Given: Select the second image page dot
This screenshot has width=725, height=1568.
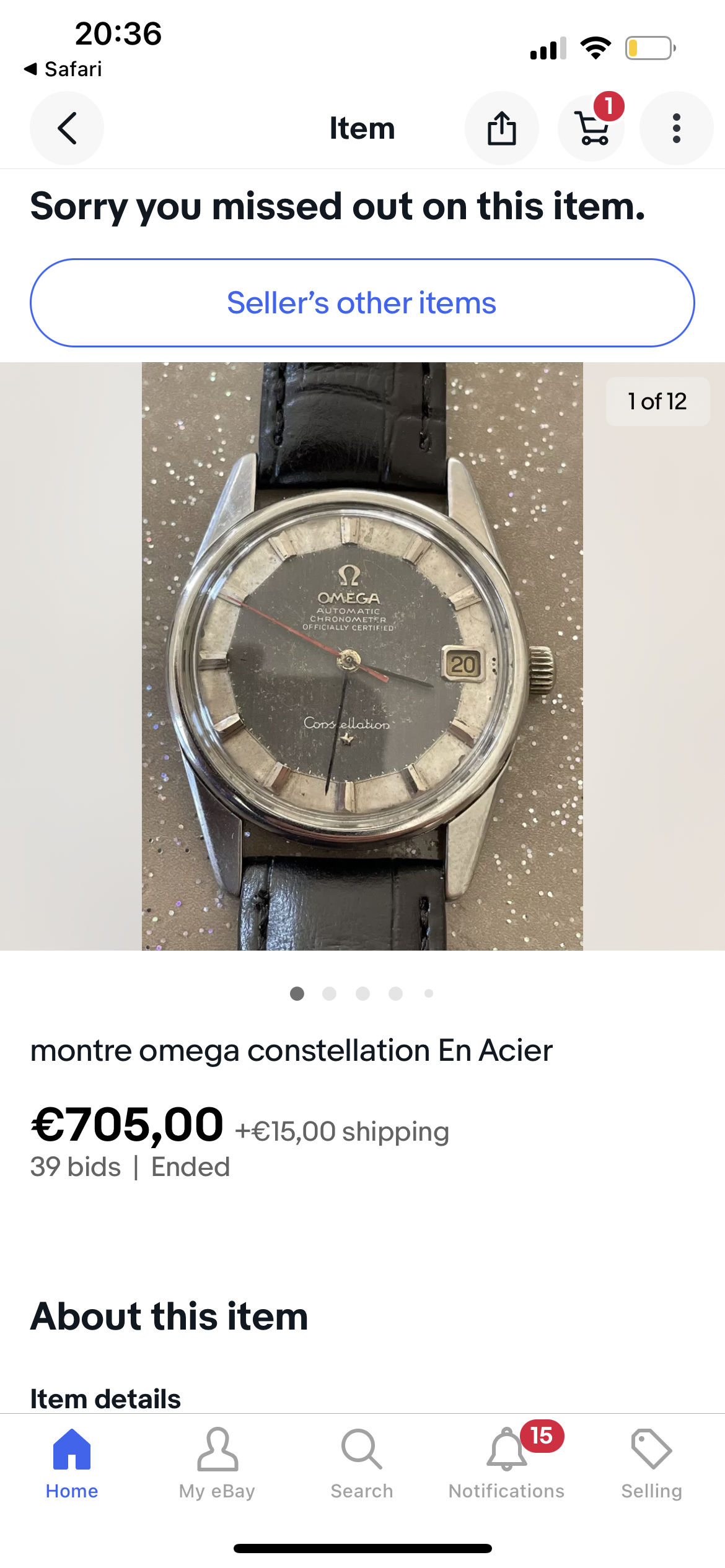Looking at the screenshot, I should (330, 993).
